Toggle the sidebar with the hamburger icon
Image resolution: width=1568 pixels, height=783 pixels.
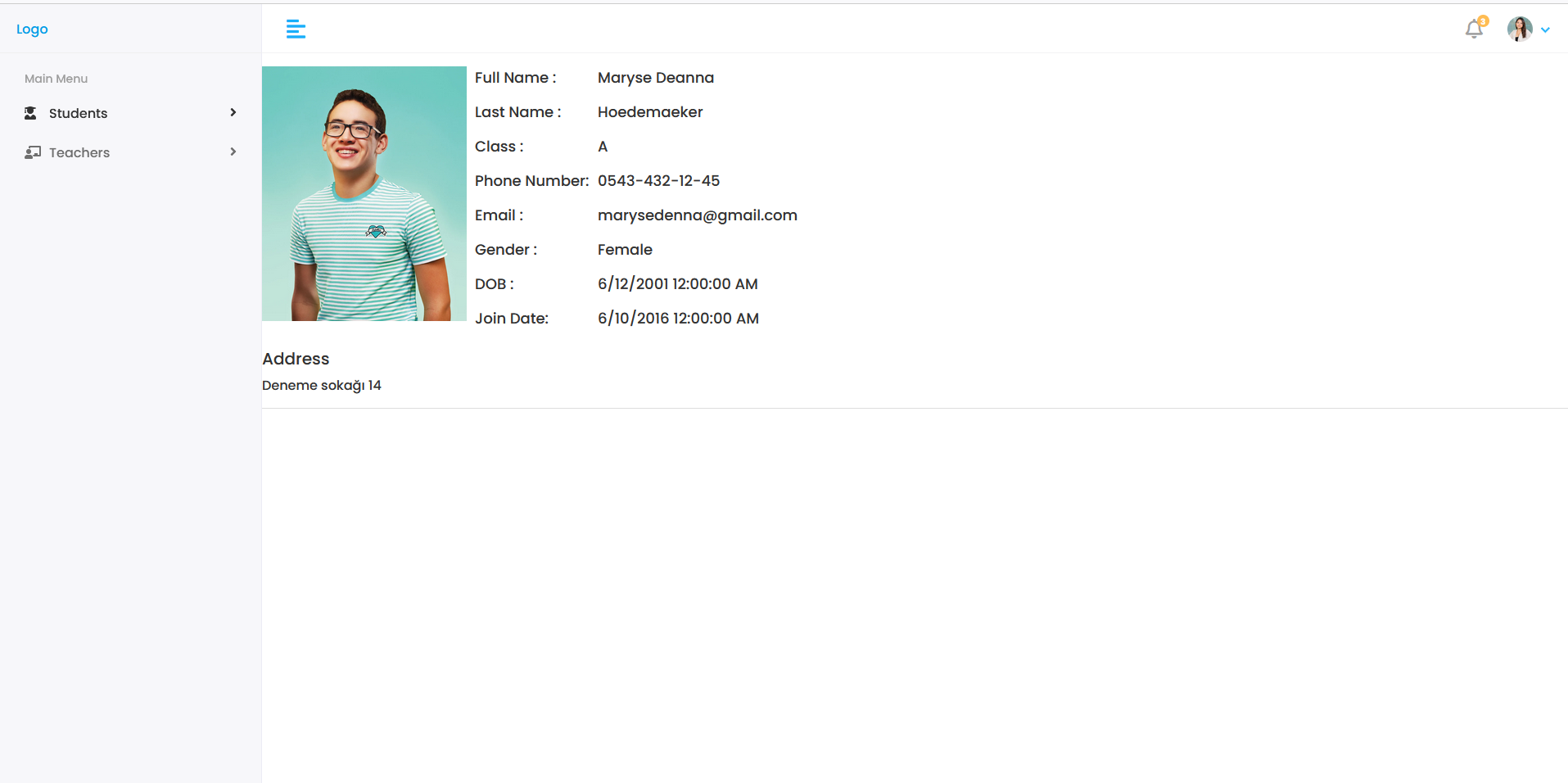click(x=296, y=29)
